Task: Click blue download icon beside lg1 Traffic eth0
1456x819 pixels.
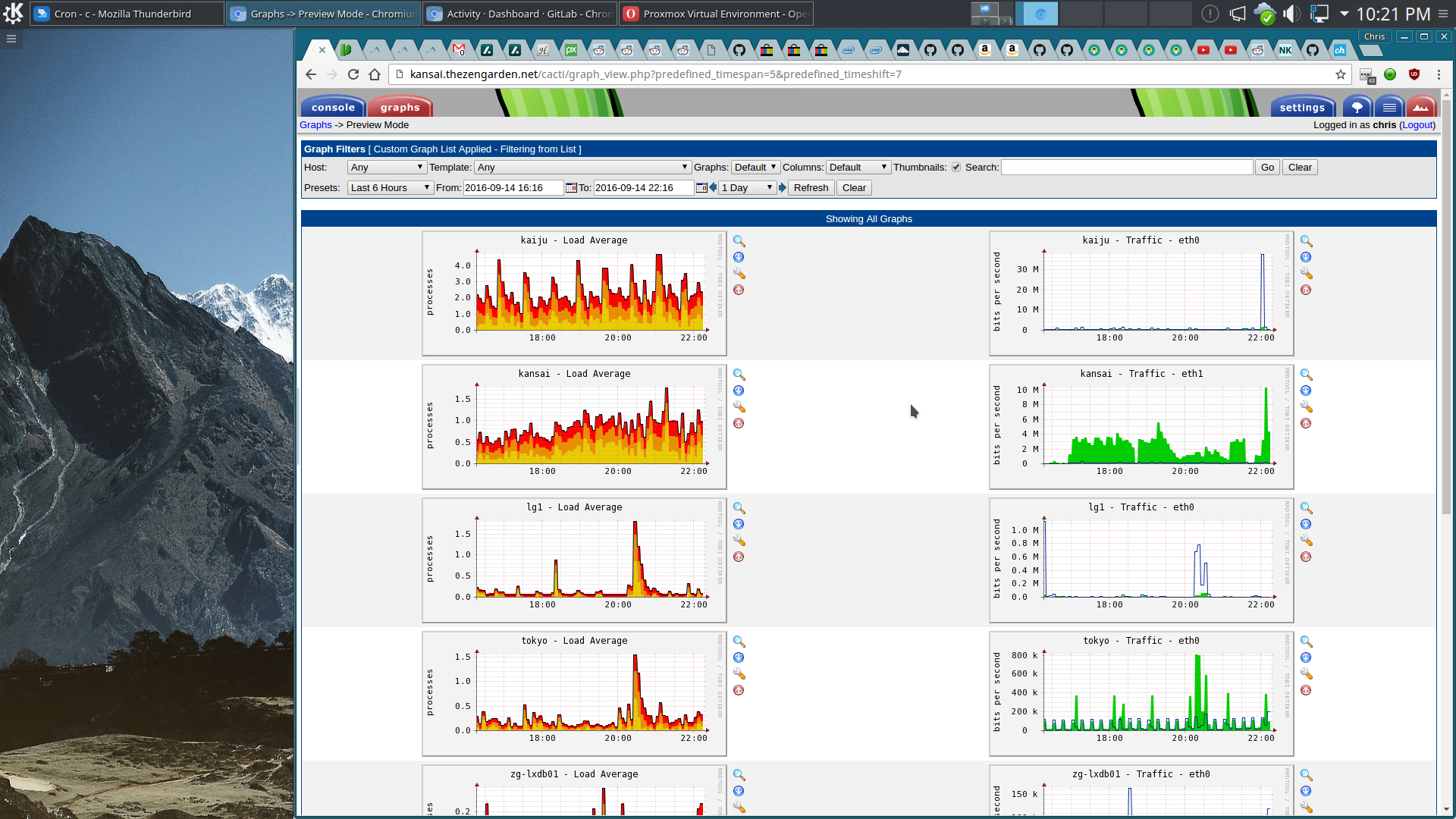Action: pyautogui.click(x=1306, y=524)
